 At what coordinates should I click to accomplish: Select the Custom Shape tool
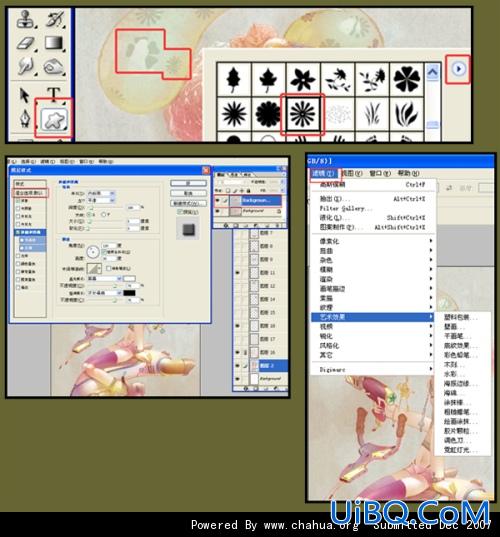(54, 120)
